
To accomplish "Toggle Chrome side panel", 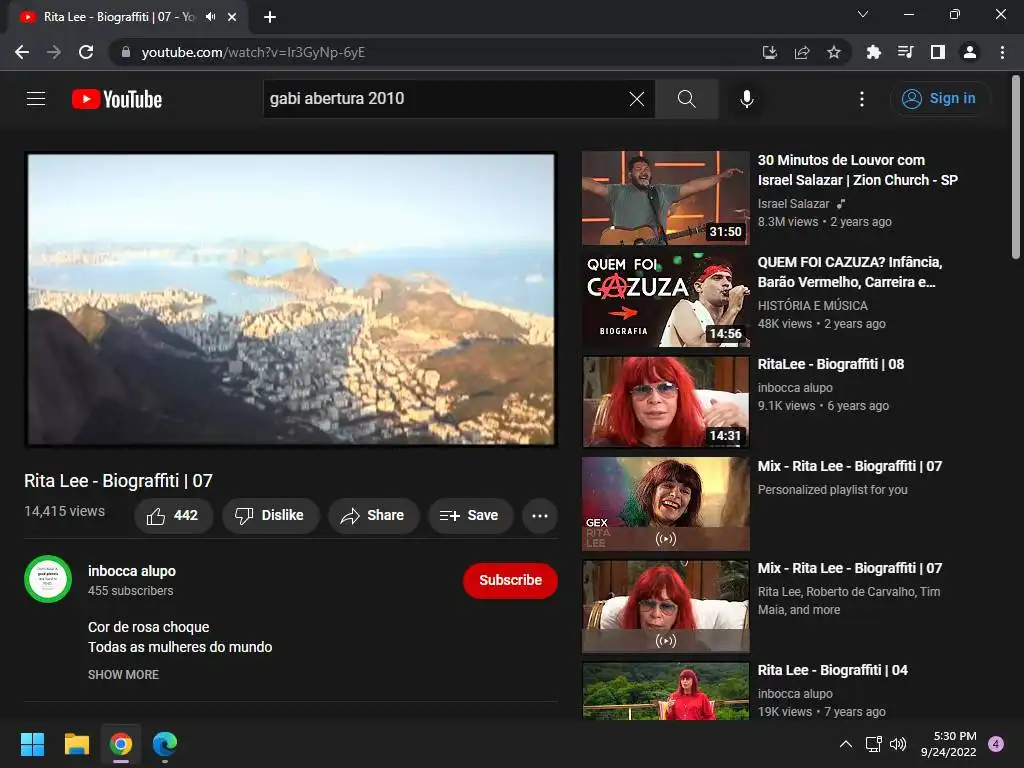I will (x=938, y=52).
